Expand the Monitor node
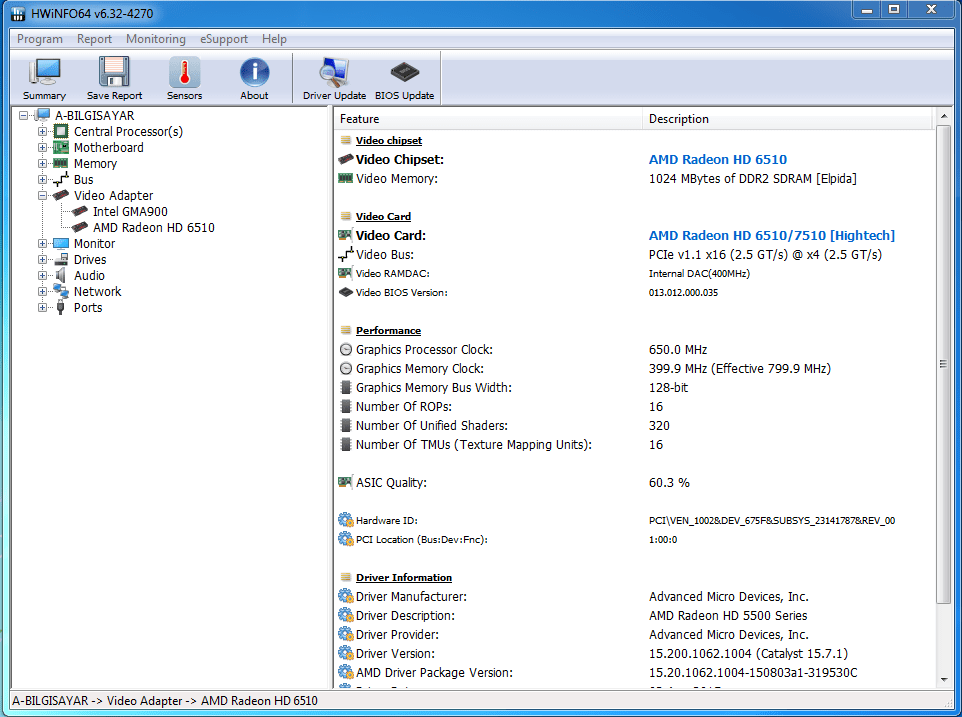 point(42,243)
